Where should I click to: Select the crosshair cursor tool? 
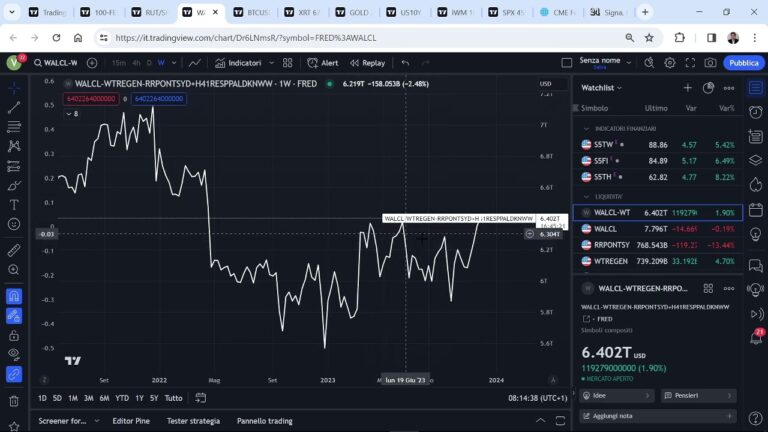[14, 88]
